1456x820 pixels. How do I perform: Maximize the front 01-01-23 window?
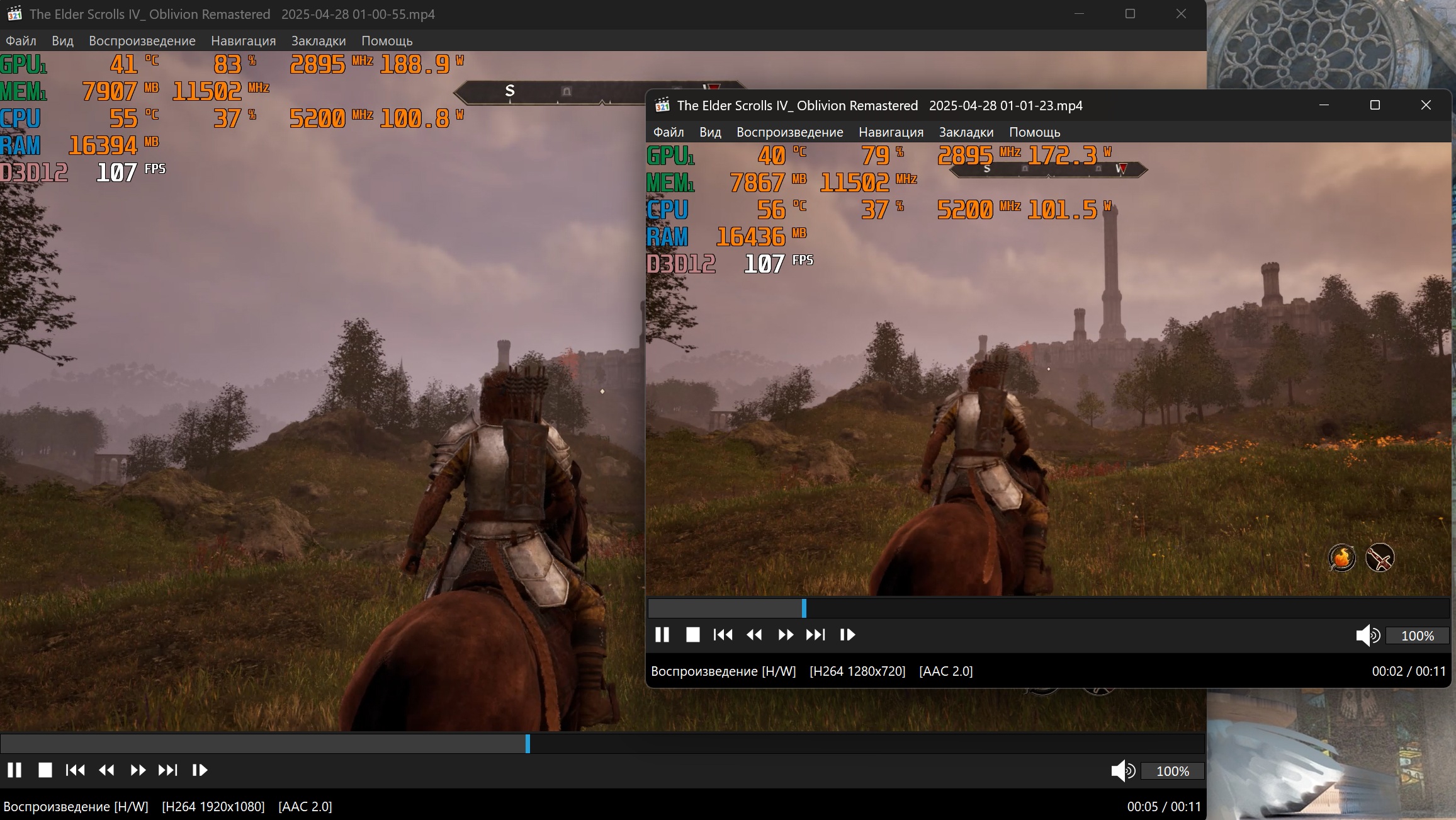coord(1375,105)
